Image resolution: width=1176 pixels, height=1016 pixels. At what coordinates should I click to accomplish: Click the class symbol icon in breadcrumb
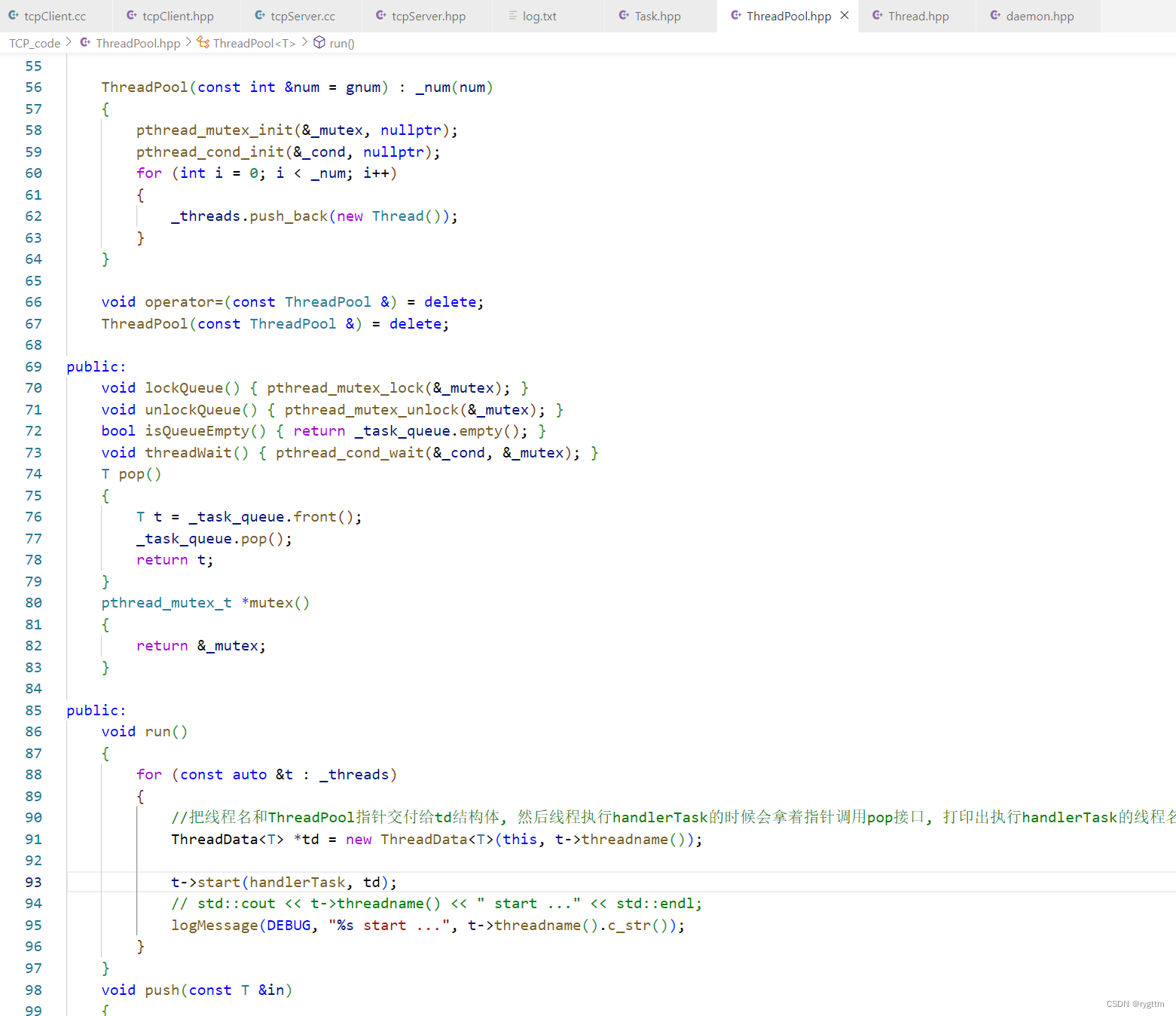point(203,42)
